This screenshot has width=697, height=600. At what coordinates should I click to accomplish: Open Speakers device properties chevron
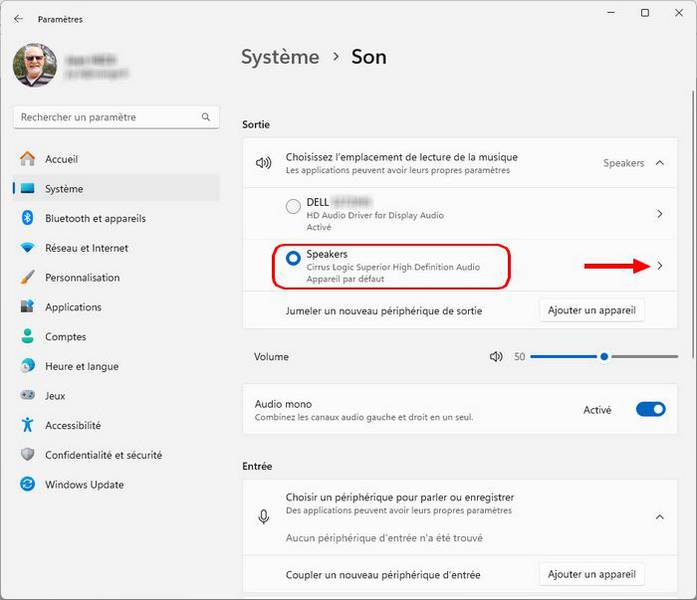tap(660, 266)
